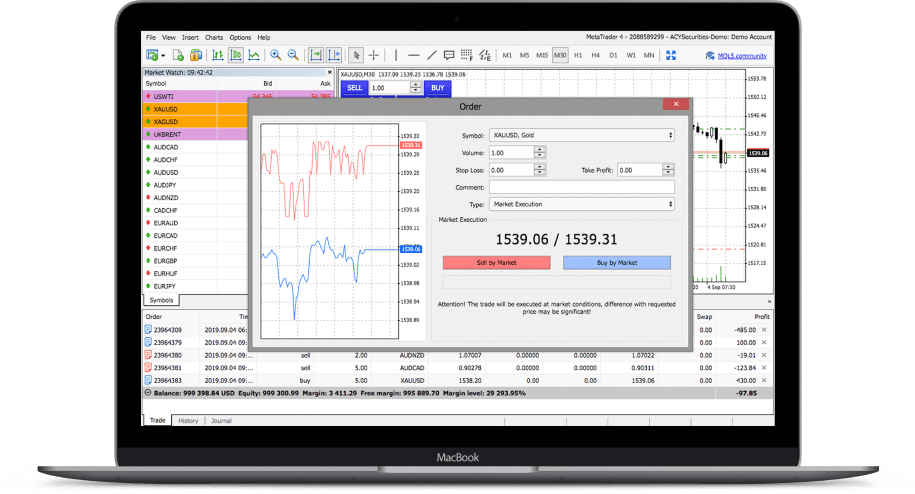Viewport: 915px width, 494px height.
Task: Open the MQL5.community link
Action: pos(735,56)
